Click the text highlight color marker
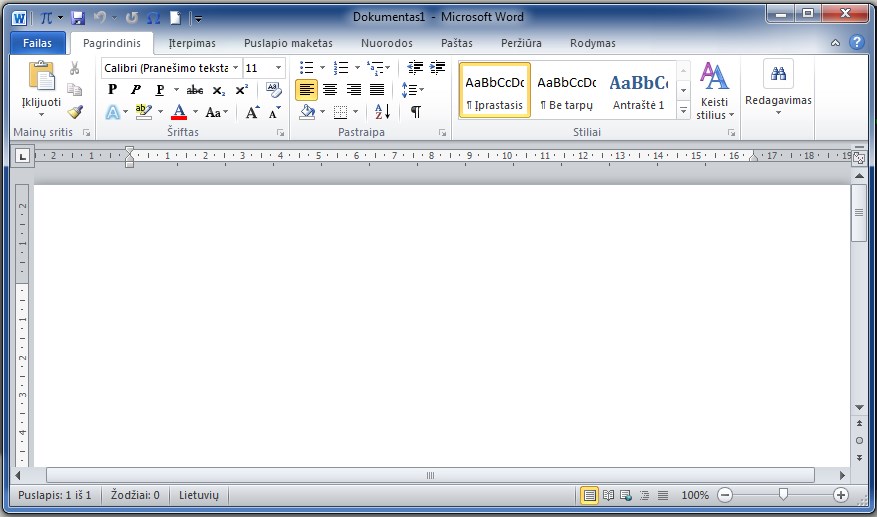The height and width of the screenshot is (517, 877). click(x=144, y=112)
